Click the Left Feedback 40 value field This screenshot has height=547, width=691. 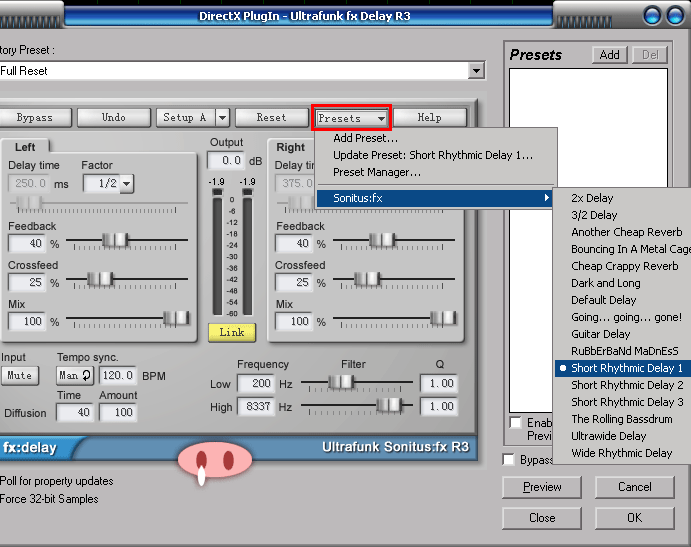[27, 243]
